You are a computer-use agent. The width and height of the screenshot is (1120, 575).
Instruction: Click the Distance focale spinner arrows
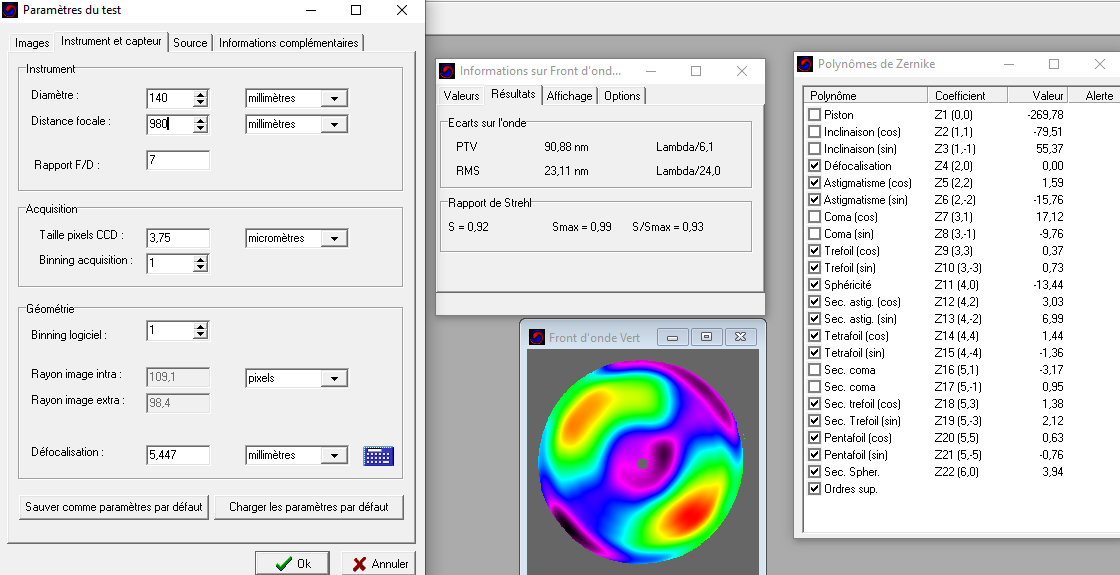pyautogui.click(x=201, y=124)
